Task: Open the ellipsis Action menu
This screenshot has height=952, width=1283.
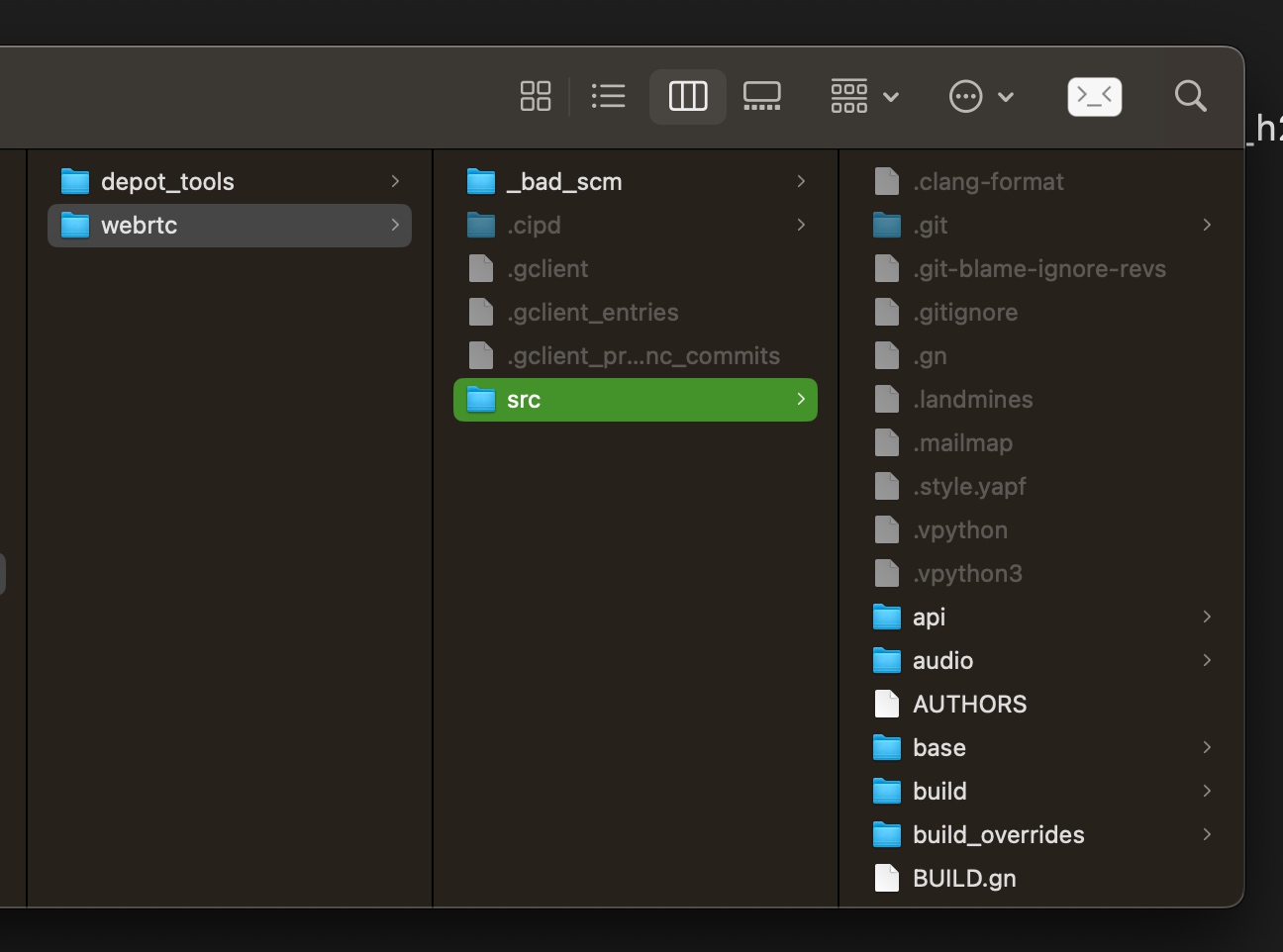Action: [980, 96]
